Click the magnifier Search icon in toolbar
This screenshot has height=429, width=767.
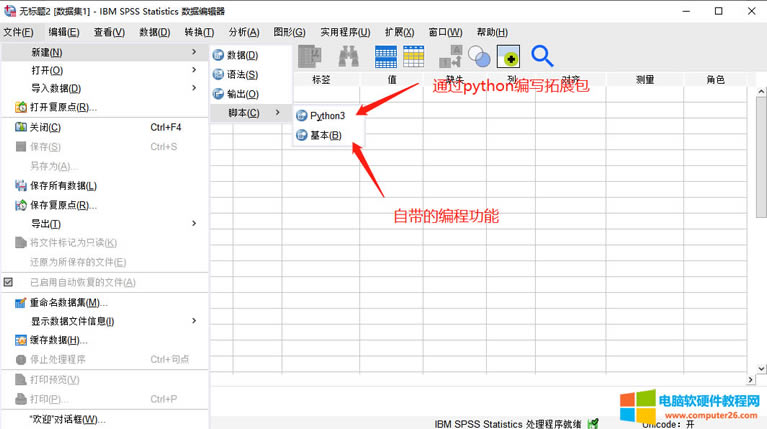pyautogui.click(x=542, y=57)
